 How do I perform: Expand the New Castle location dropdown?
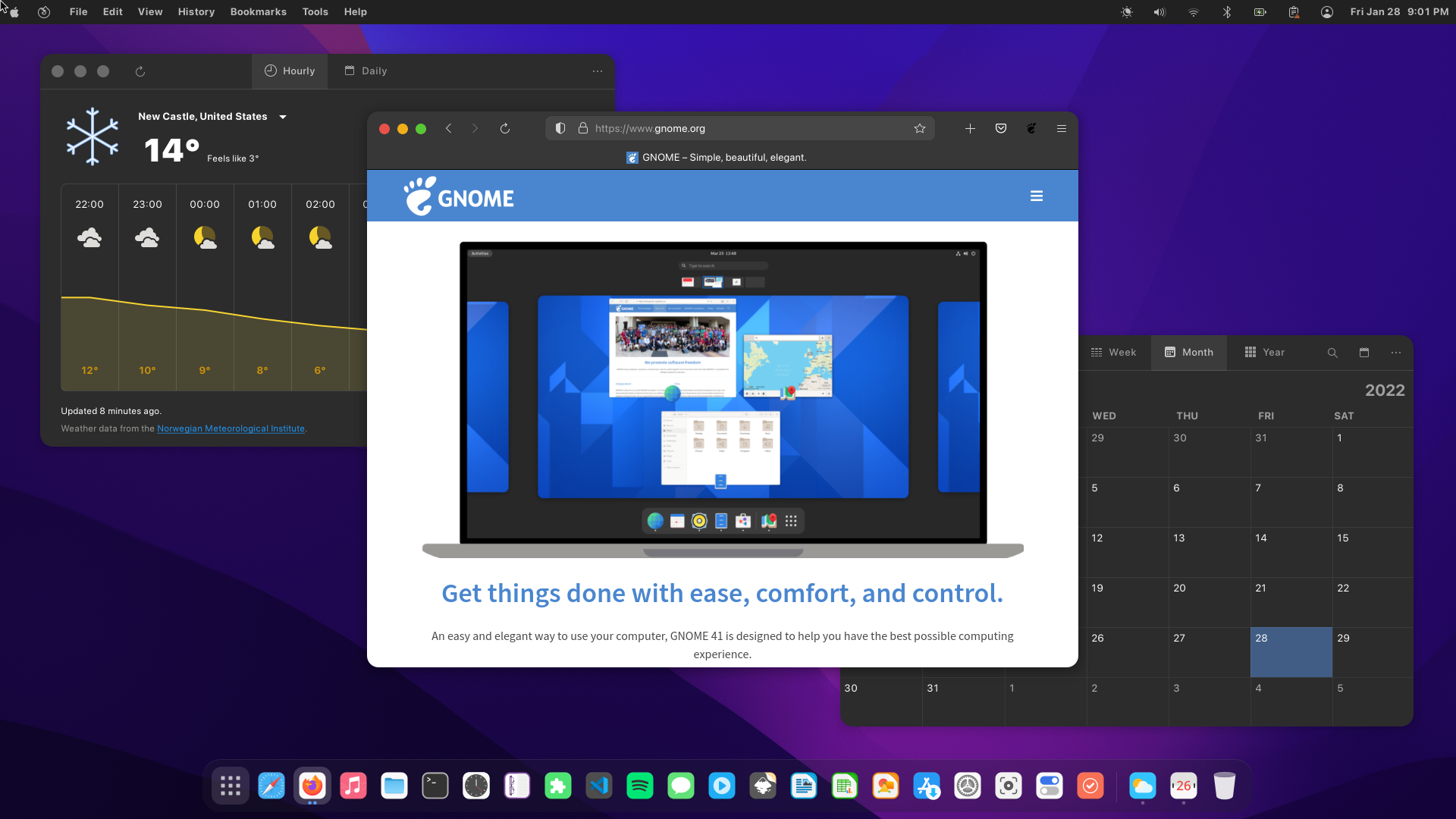(x=283, y=117)
